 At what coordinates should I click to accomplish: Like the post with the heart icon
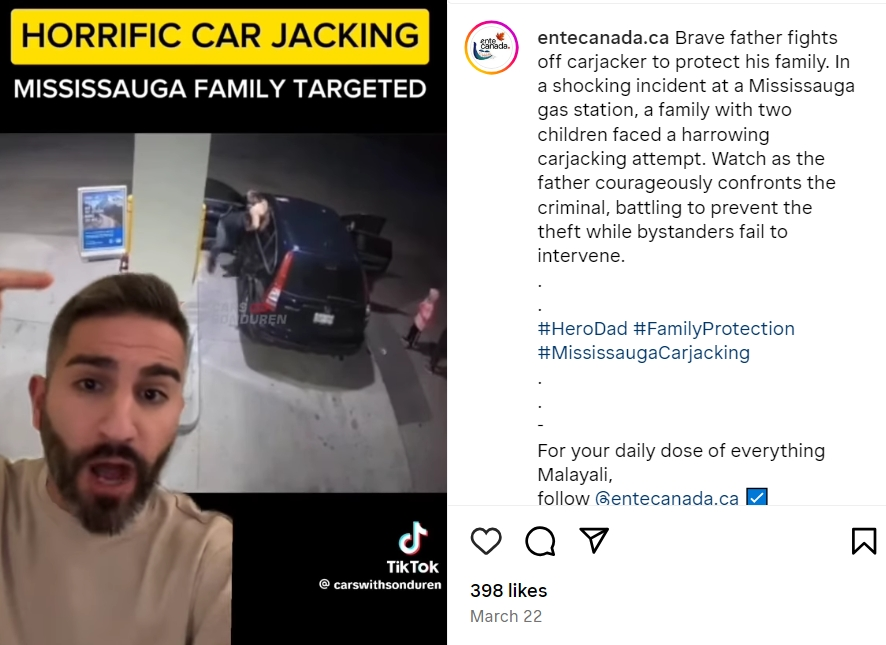point(486,541)
